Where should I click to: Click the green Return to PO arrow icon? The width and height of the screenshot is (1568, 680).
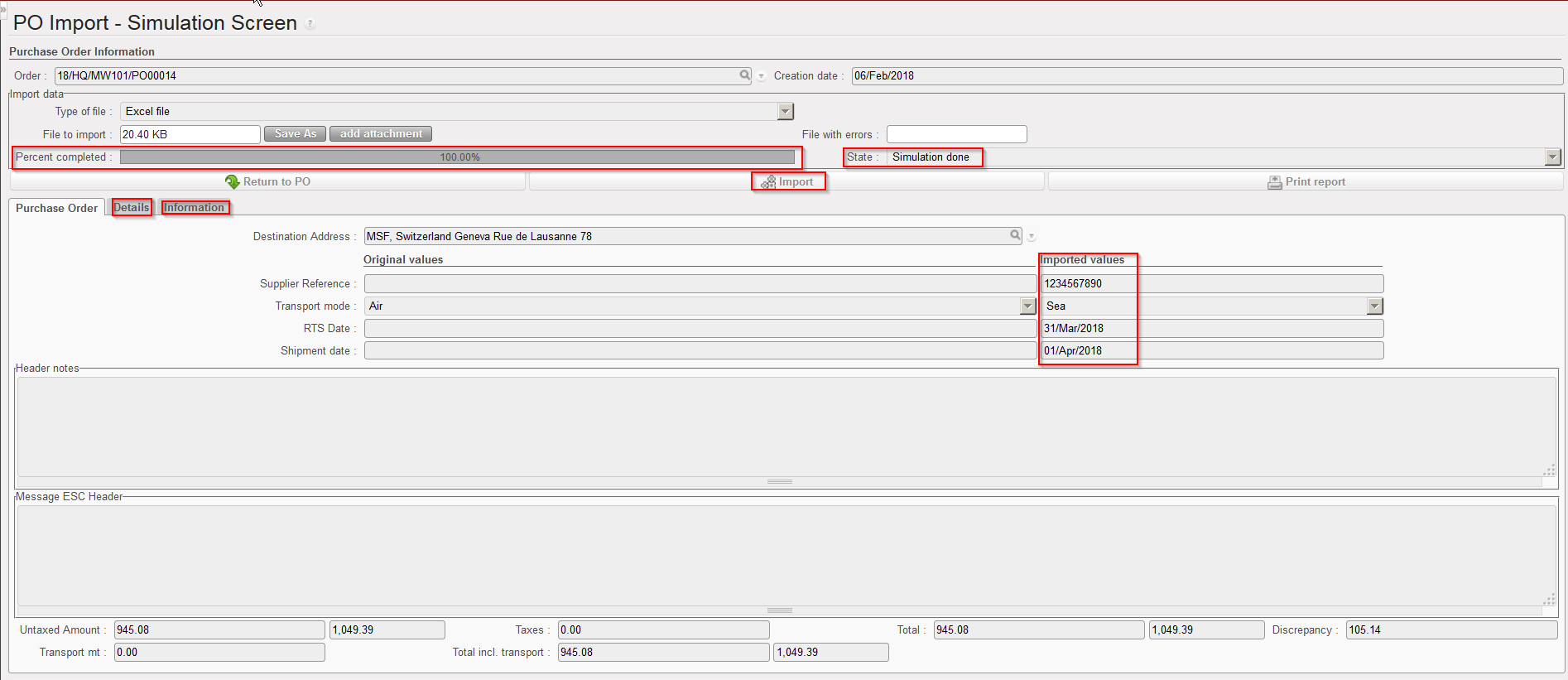pos(233,181)
